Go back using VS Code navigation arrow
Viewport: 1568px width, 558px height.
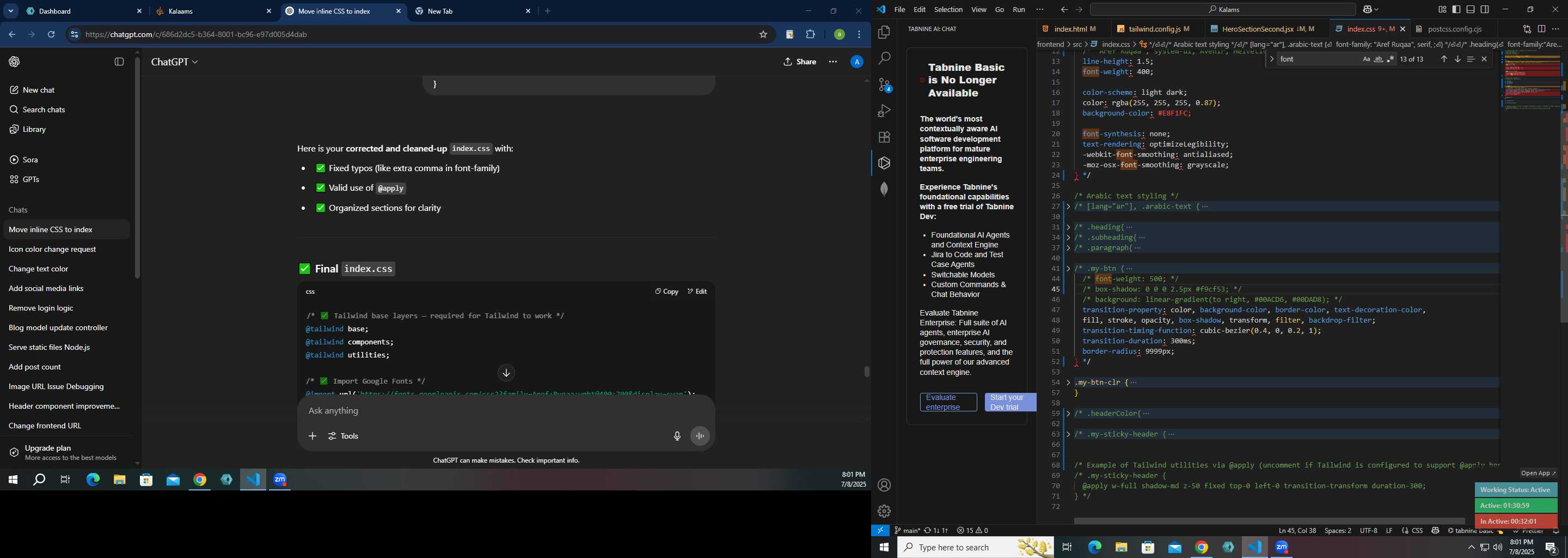click(x=1063, y=10)
